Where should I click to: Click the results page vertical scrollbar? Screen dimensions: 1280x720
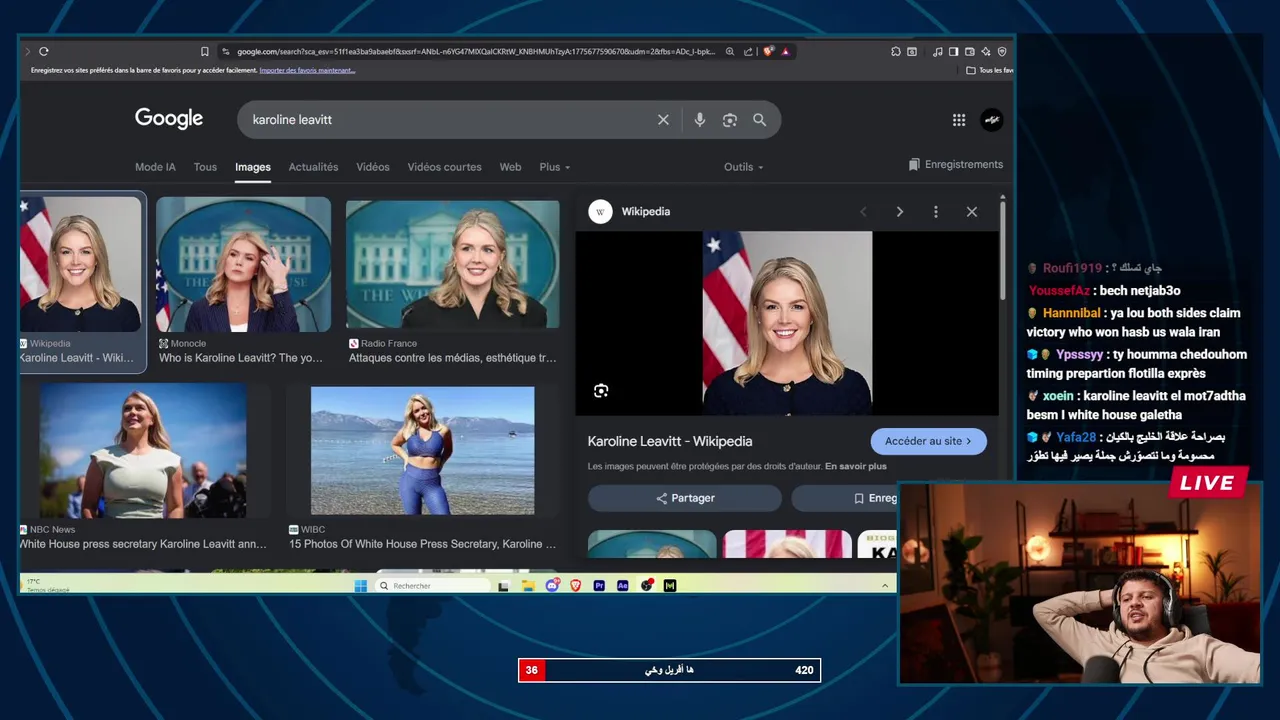1003,250
